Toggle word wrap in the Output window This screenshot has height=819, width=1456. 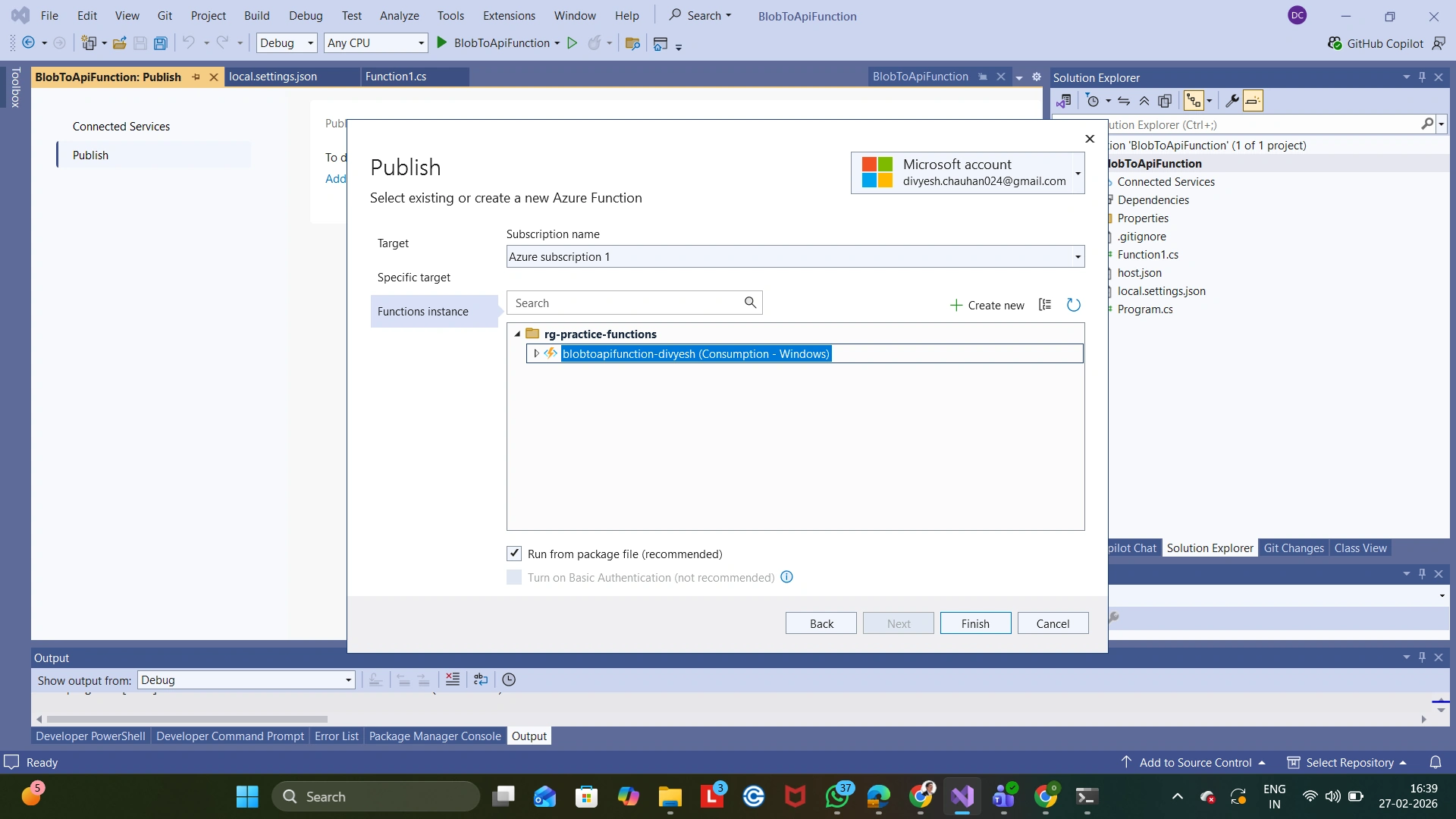click(x=481, y=679)
